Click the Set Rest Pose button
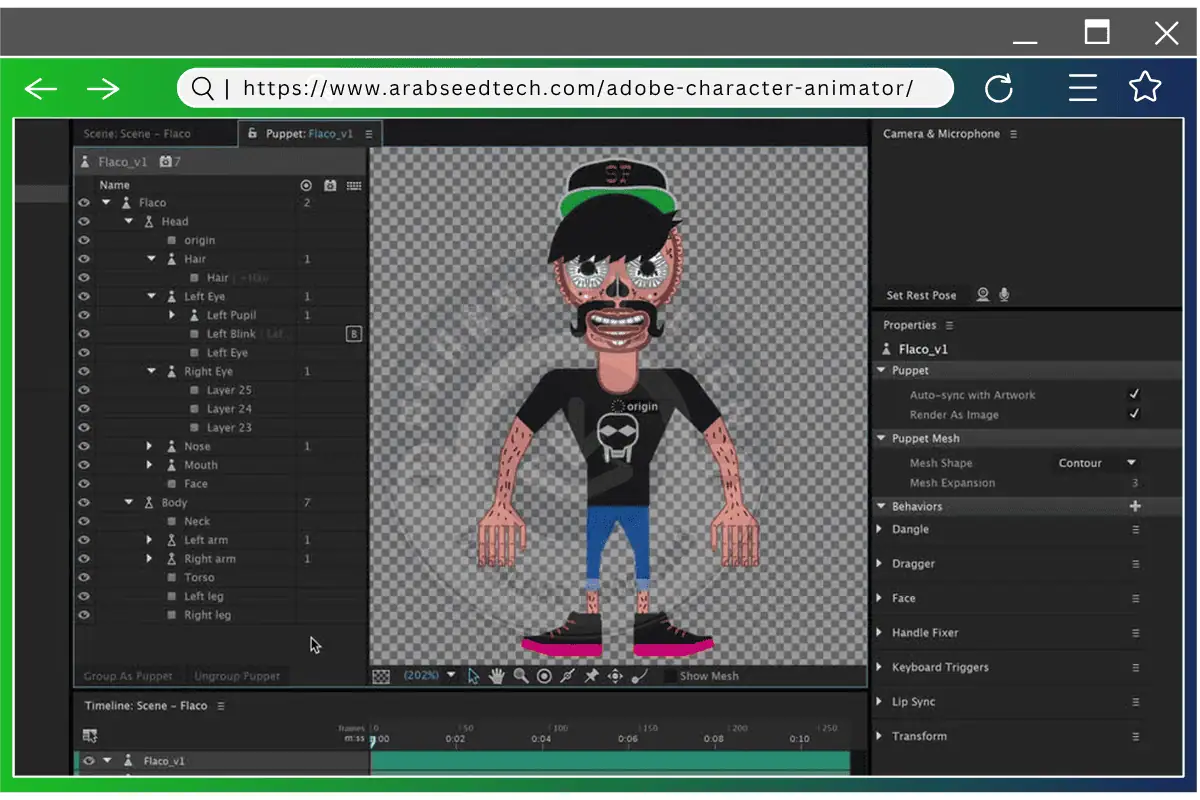1200x800 pixels. coord(921,294)
